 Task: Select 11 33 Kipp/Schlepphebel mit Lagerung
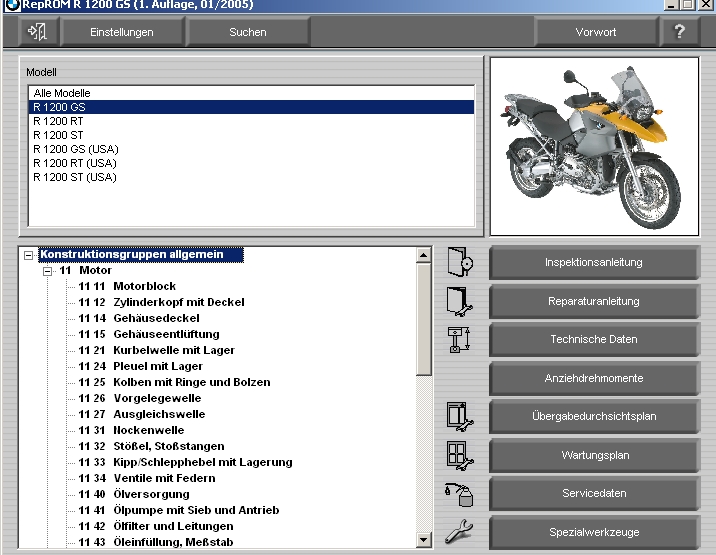click(185, 462)
